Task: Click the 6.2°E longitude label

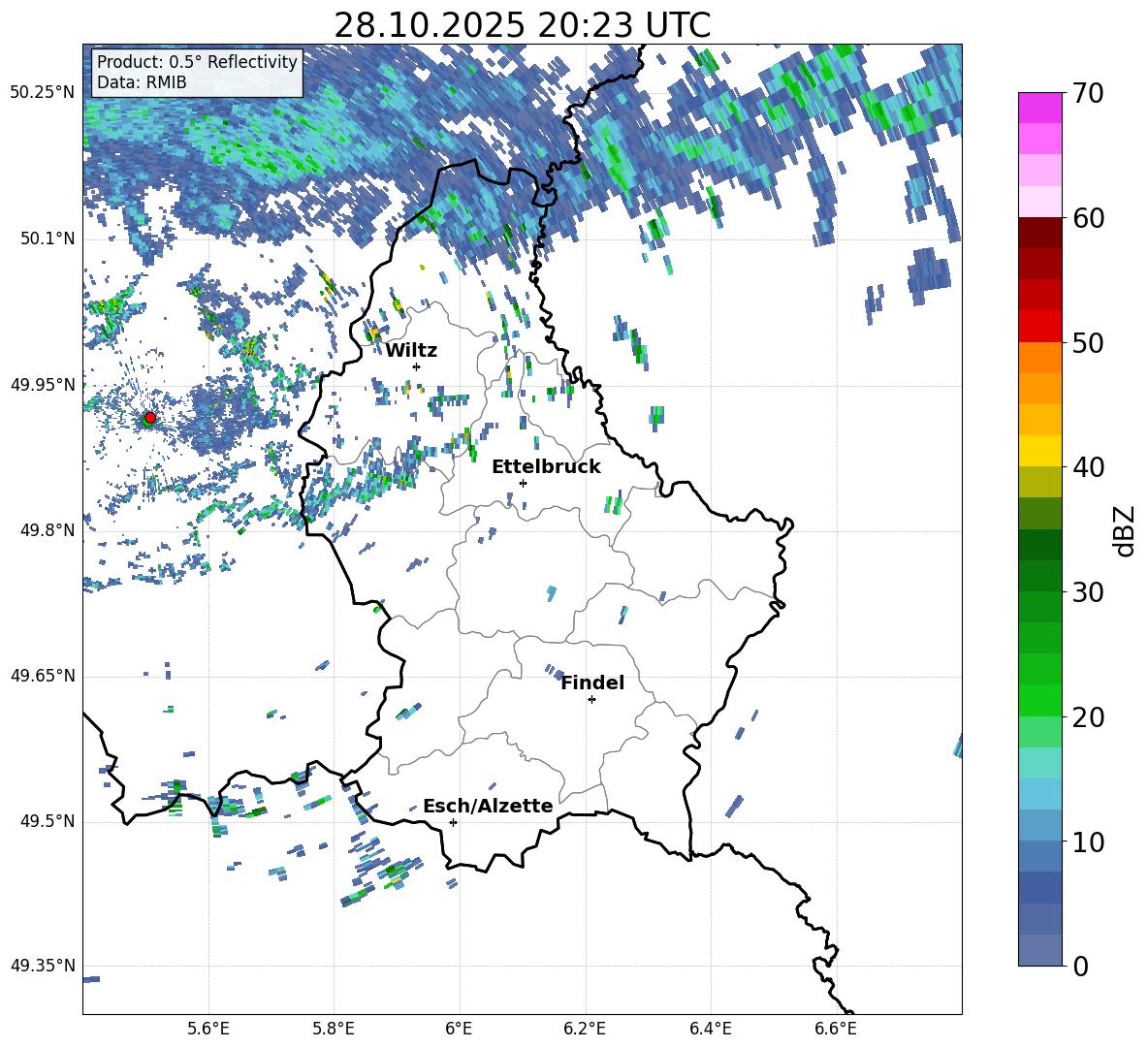Action: point(585,1029)
